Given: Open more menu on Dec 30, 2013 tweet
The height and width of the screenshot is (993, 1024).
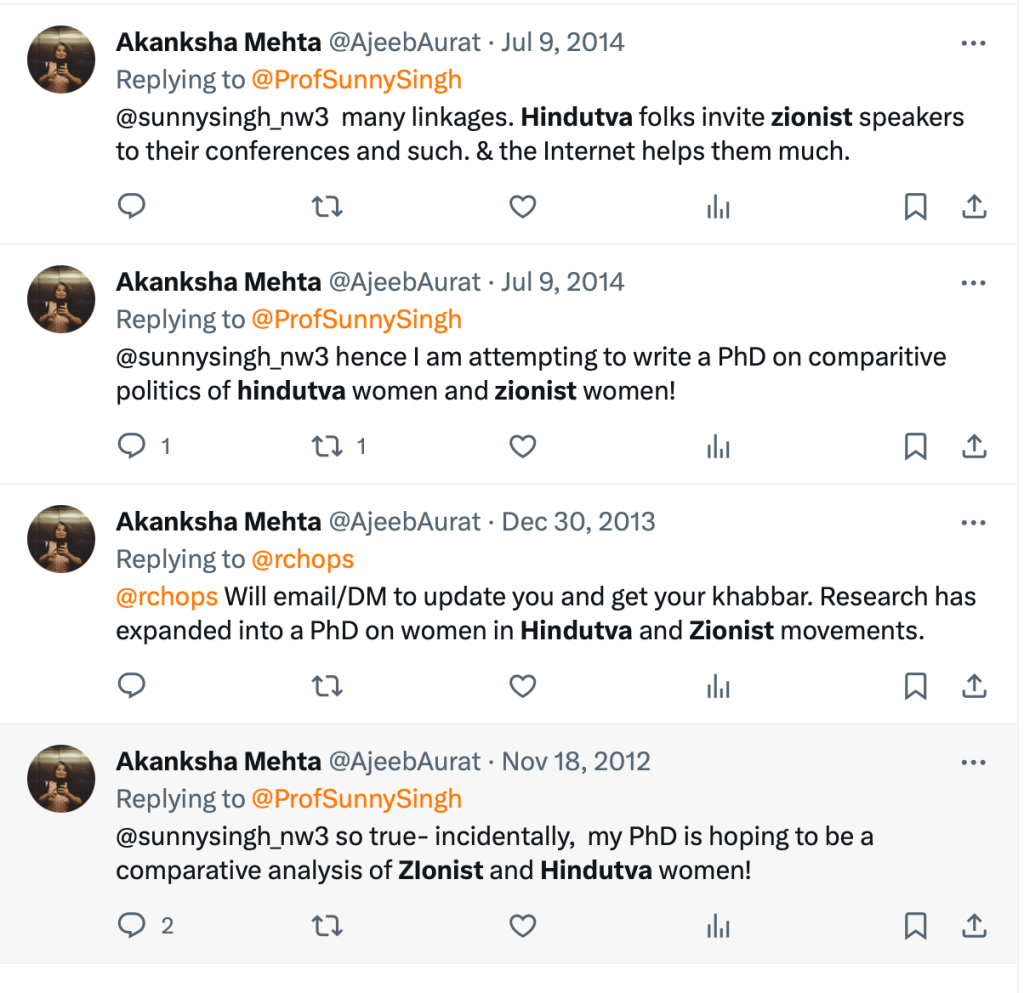Looking at the screenshot, I should point(973,523).
